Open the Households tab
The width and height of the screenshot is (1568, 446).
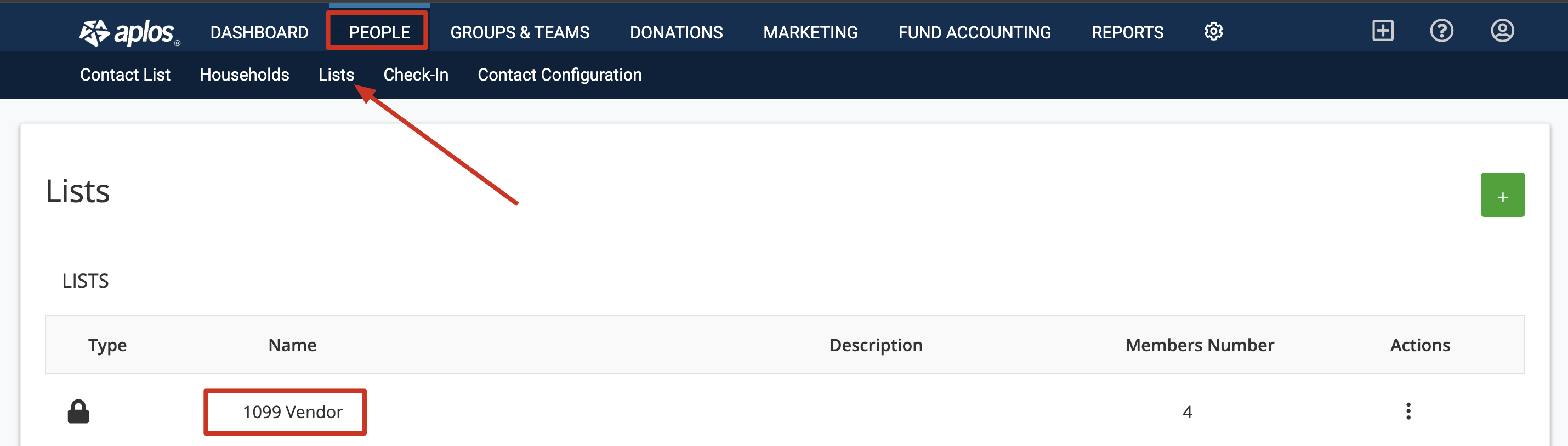[x=244, y=75]
